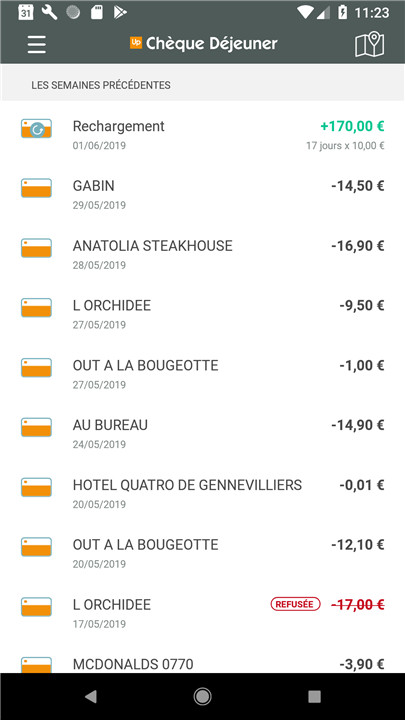Tap the AU BUREAU card icon
Viewport: 405px width, 720px height.
(x=36, y=428)
